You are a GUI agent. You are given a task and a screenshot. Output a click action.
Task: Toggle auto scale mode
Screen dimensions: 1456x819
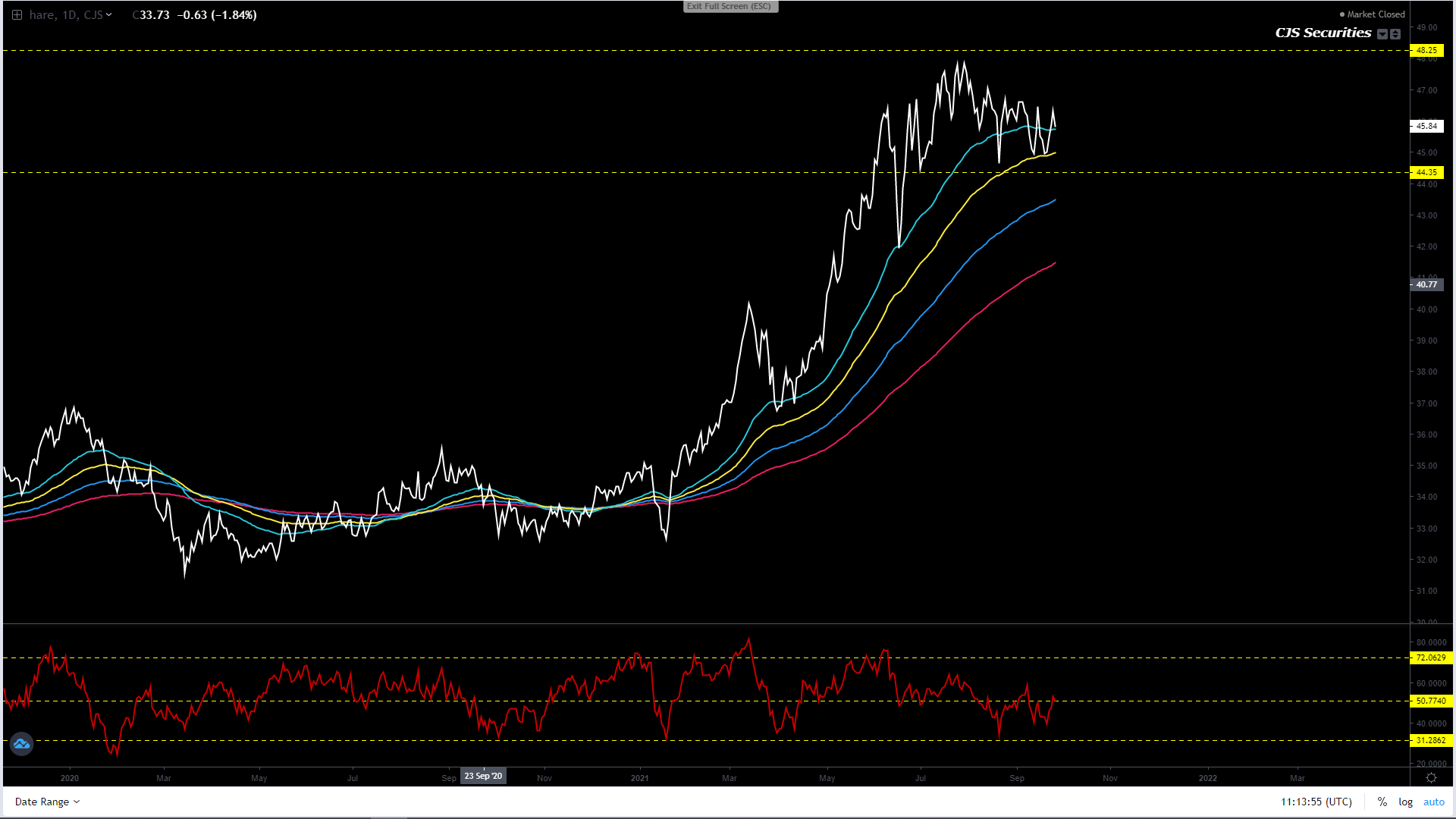1433,802
